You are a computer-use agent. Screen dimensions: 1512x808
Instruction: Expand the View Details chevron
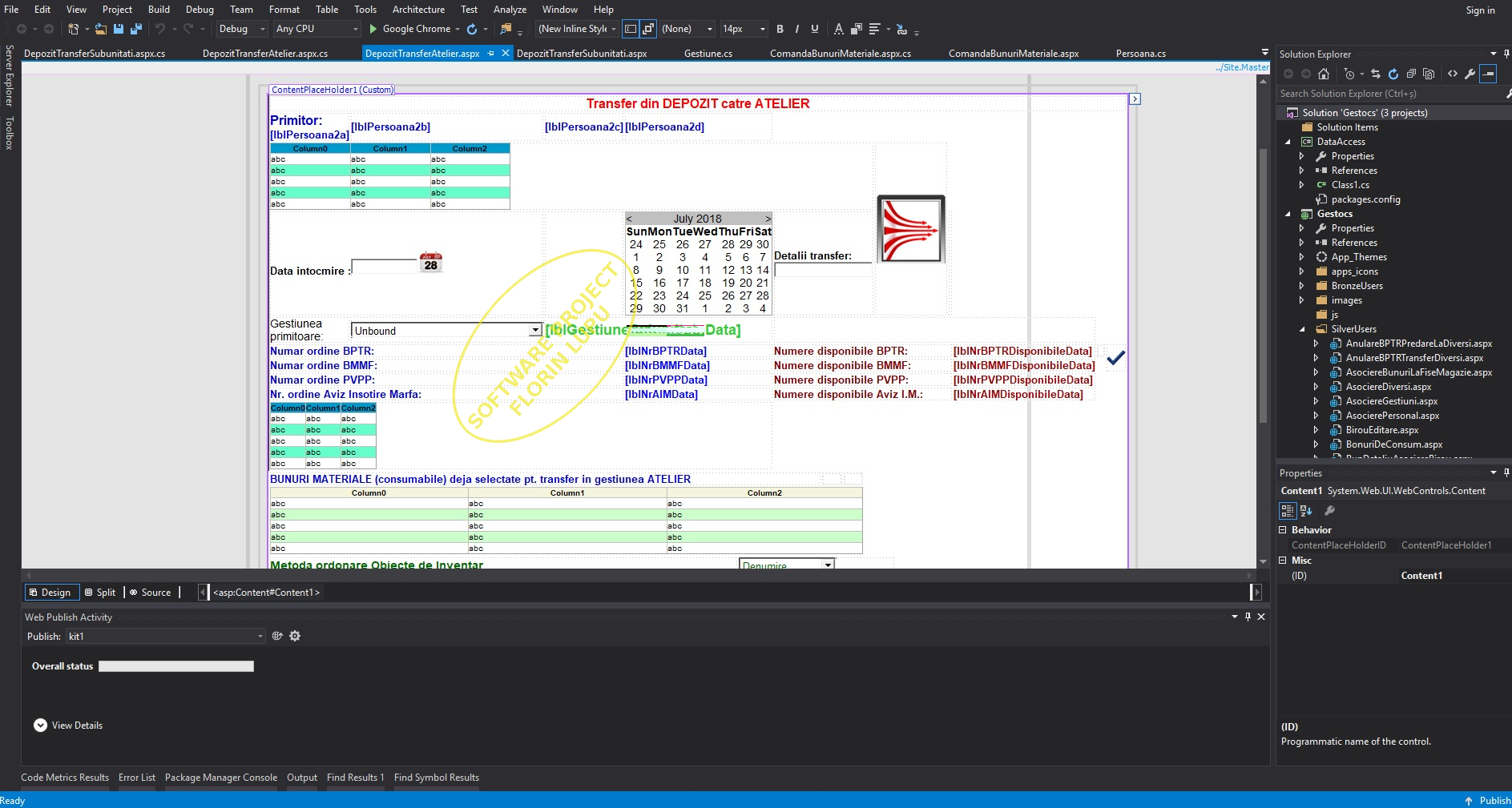click(x=40, y=726)
